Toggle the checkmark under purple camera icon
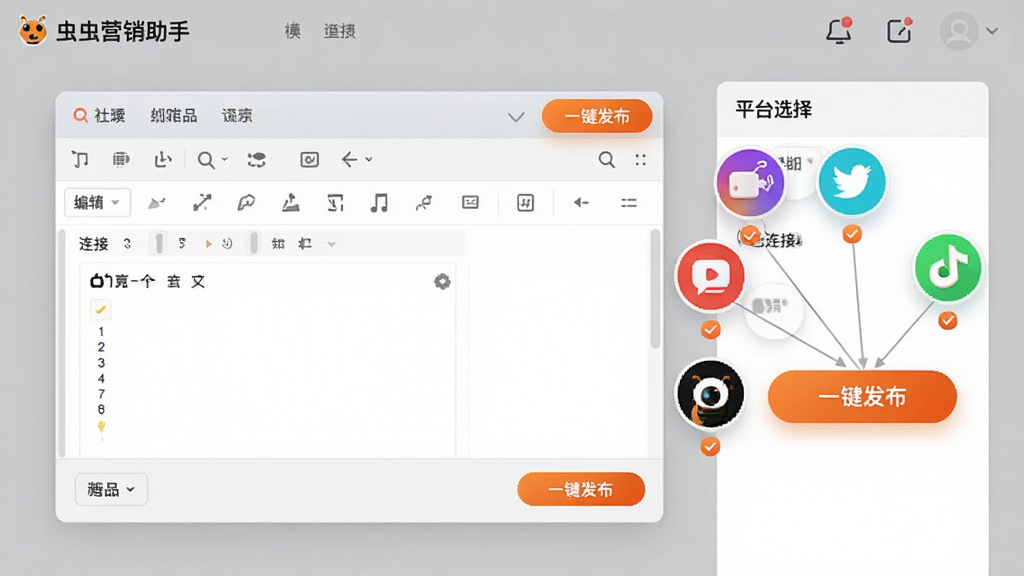This screenshot has height=576, width=1024. [750, 235]
